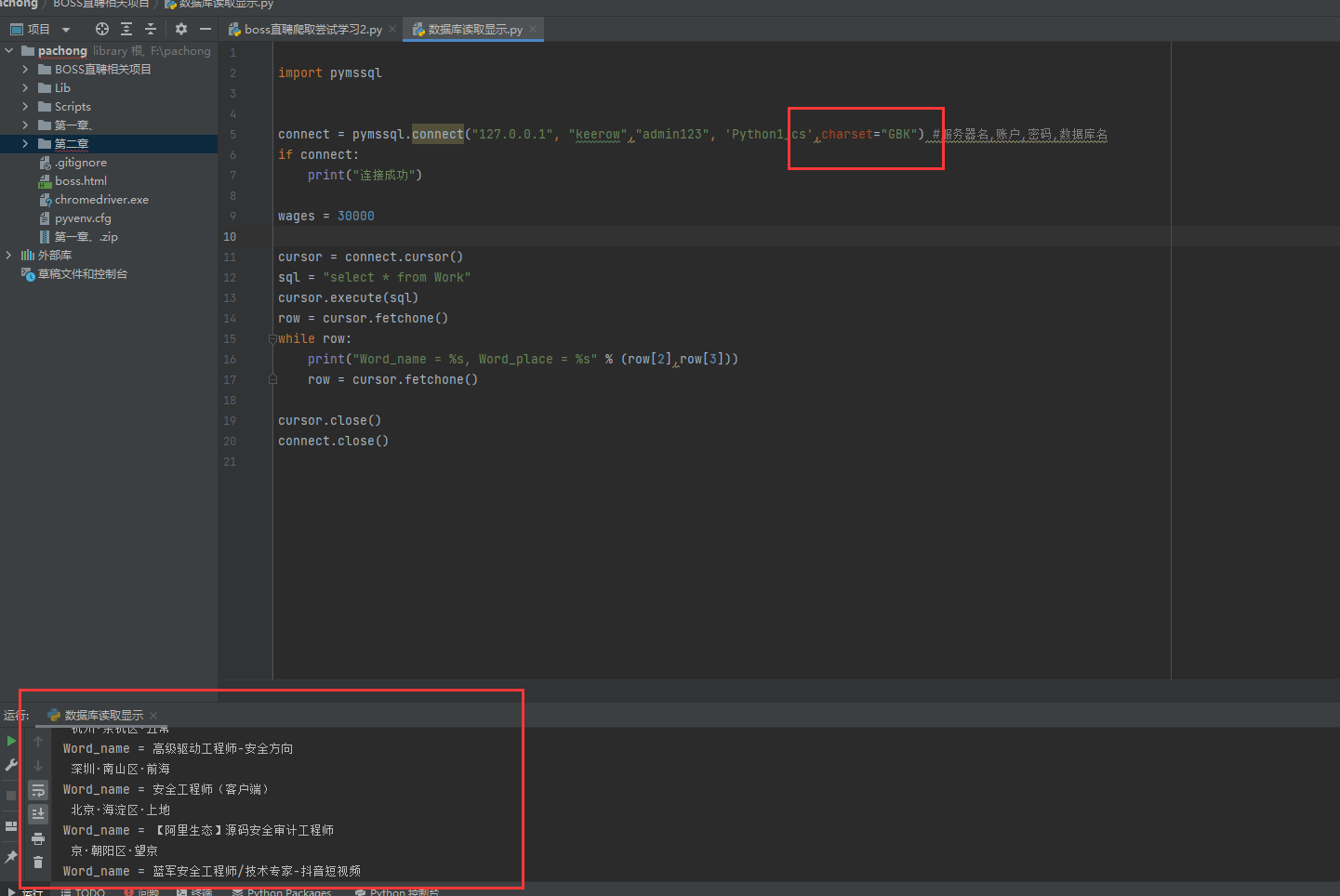
Task: Open project panel gear settings
Action: click(181, 29)
